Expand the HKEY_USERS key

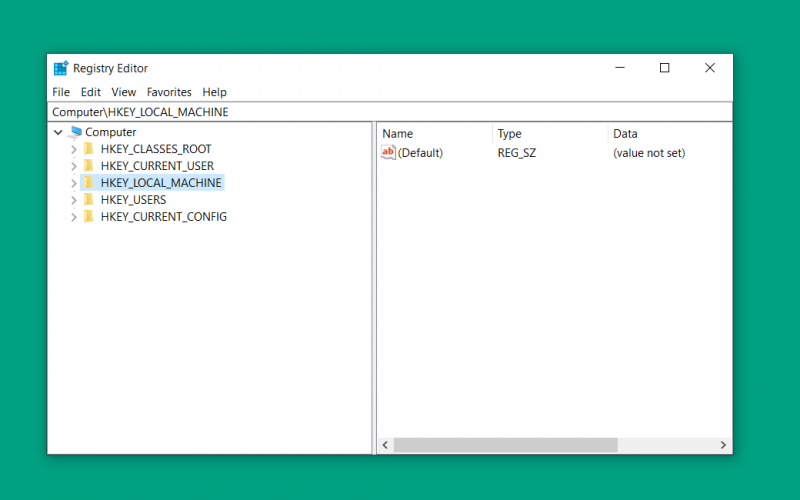73,200
